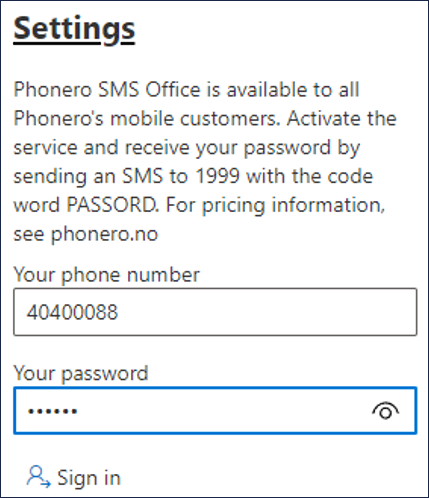Click the phrase receive your password
Screen dimensions: 429x498
(228, 148)
